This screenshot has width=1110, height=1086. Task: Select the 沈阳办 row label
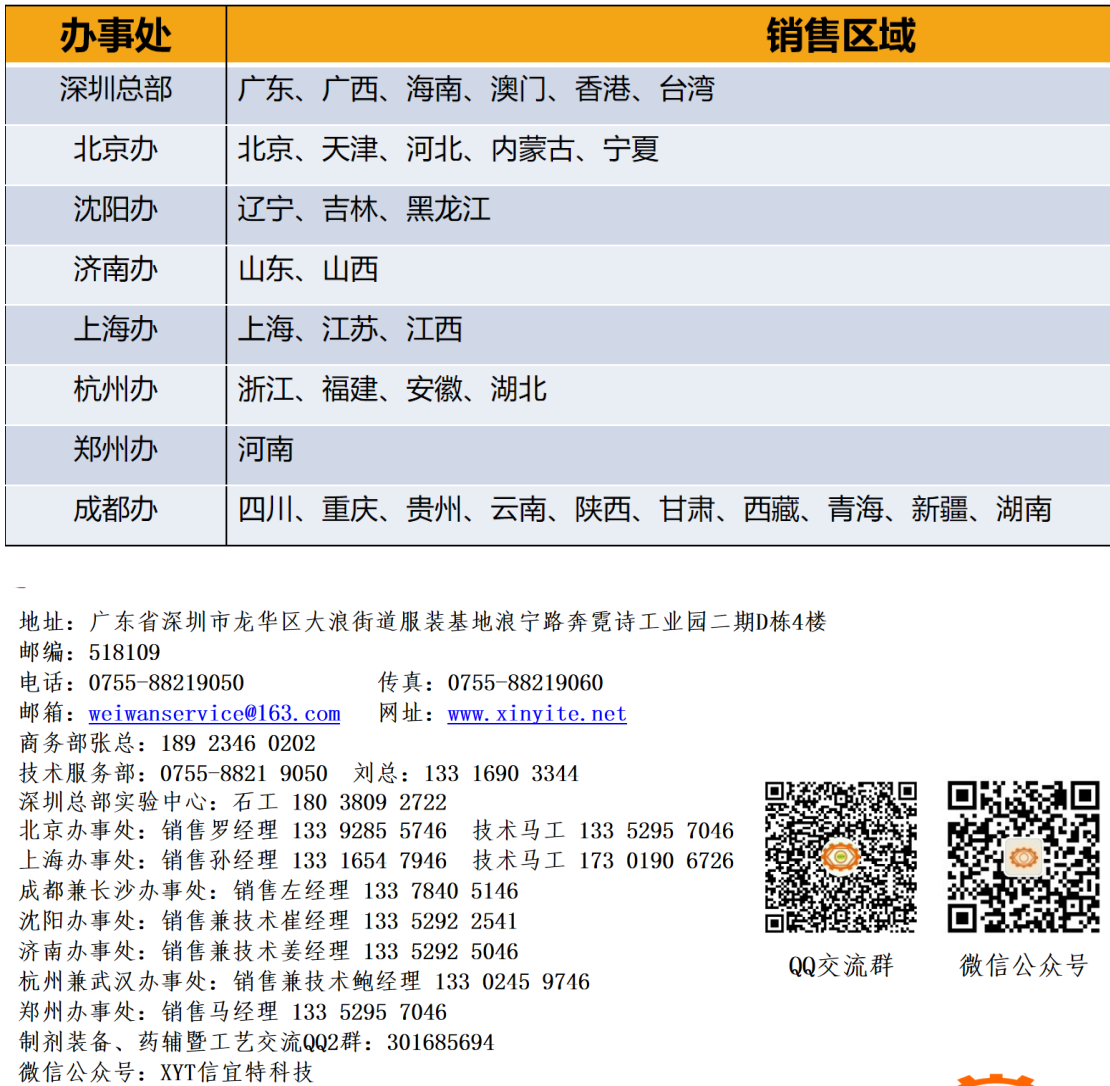(116, 210)
